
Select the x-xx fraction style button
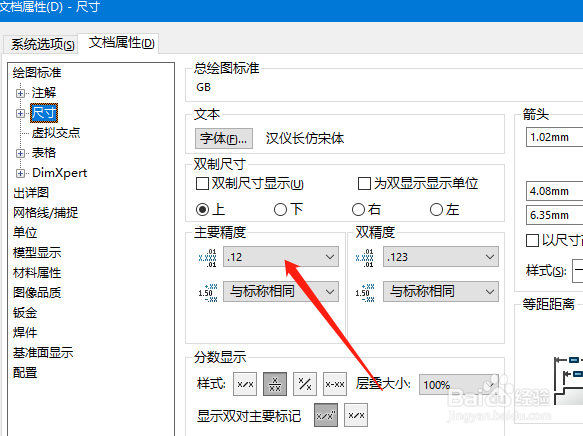335,384
